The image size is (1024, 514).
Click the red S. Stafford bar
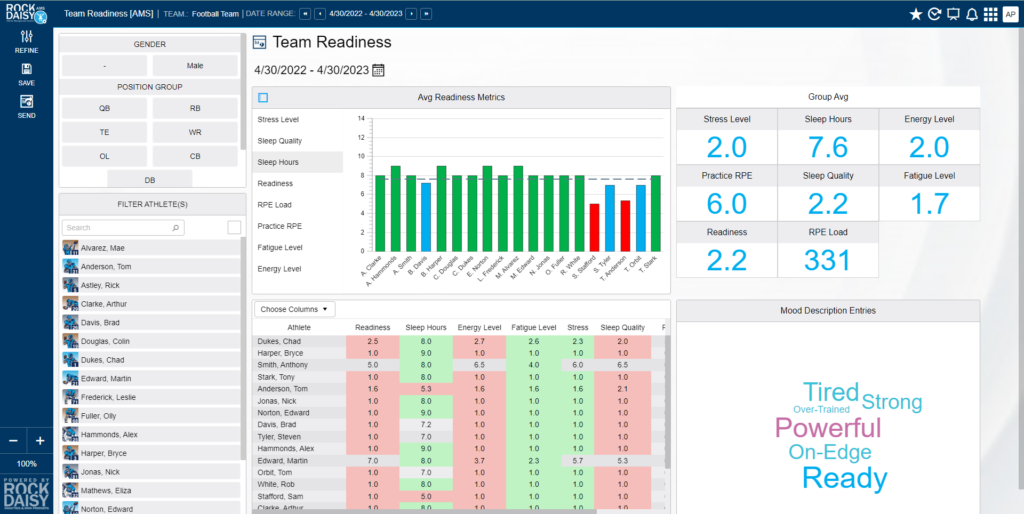coord(594,228)
